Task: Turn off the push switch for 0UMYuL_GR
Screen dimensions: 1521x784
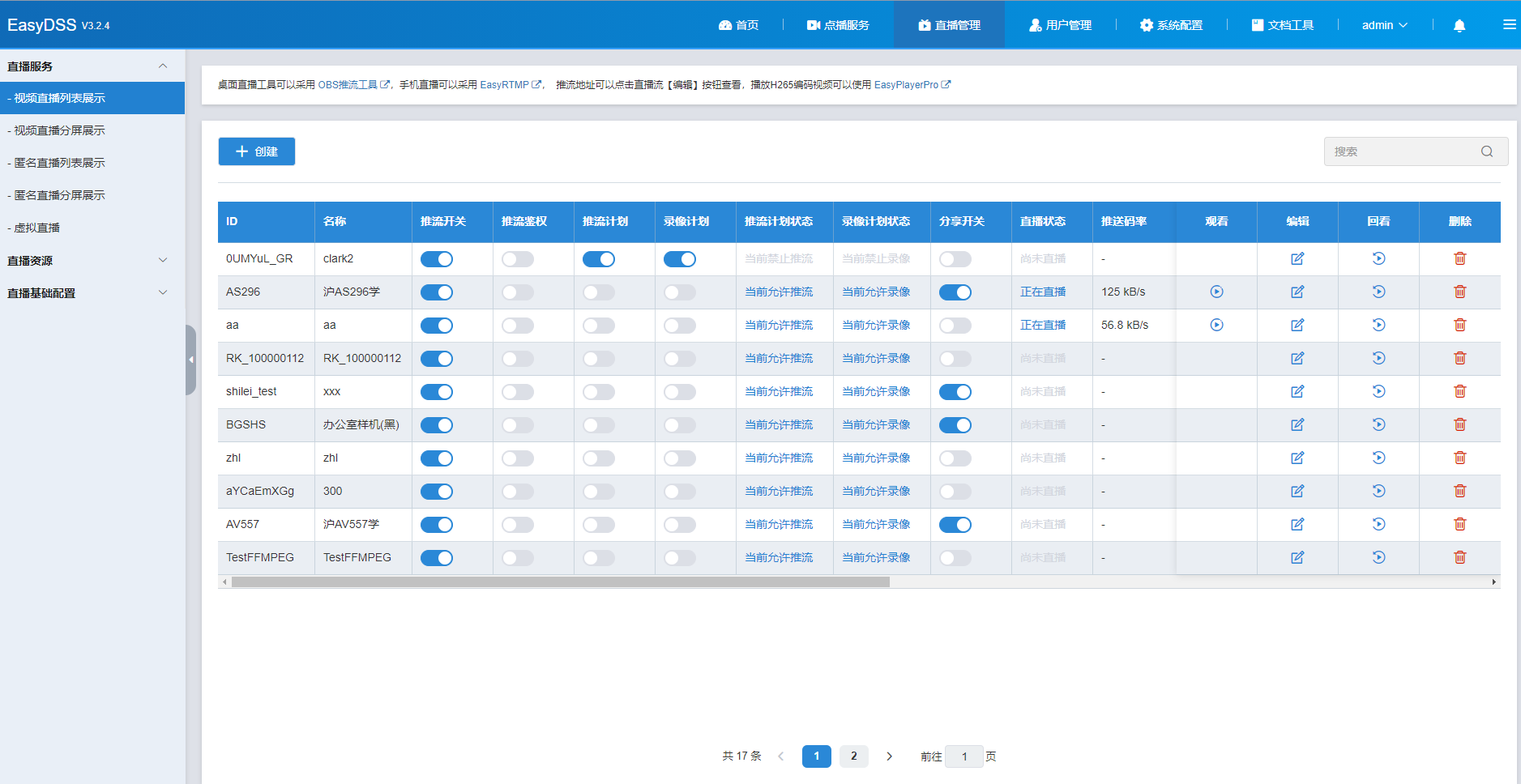Action: [x=437, y=259]
